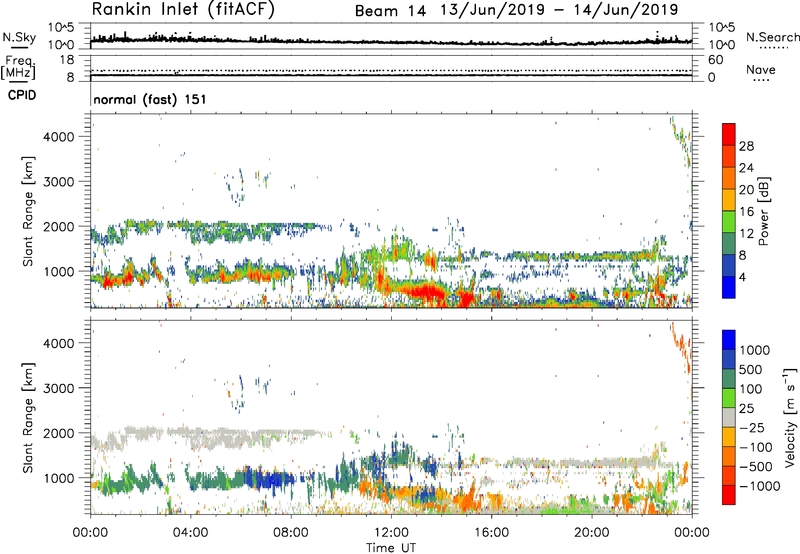
Task: Click '2000' on the velocity panel range axis
Action: 59,433
